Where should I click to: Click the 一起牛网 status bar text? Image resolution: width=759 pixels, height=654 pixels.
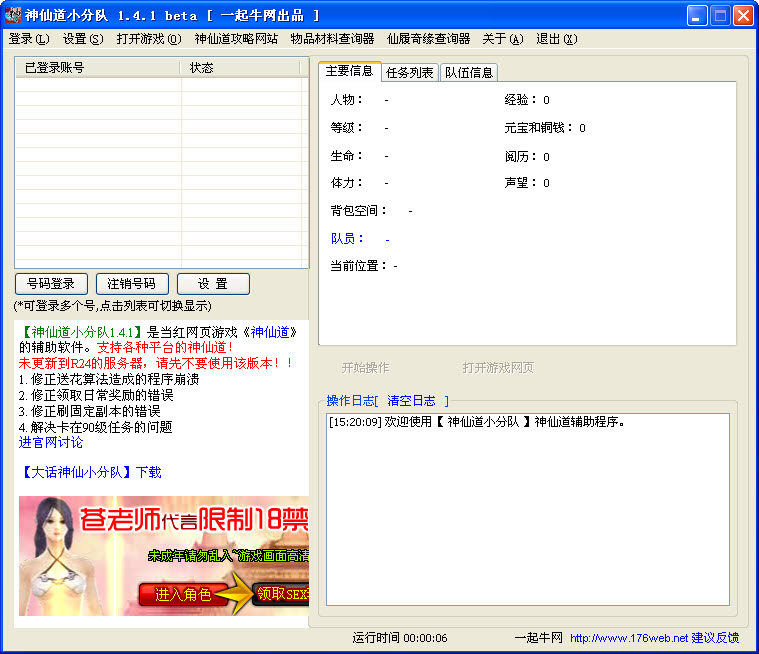coord(538,638)
